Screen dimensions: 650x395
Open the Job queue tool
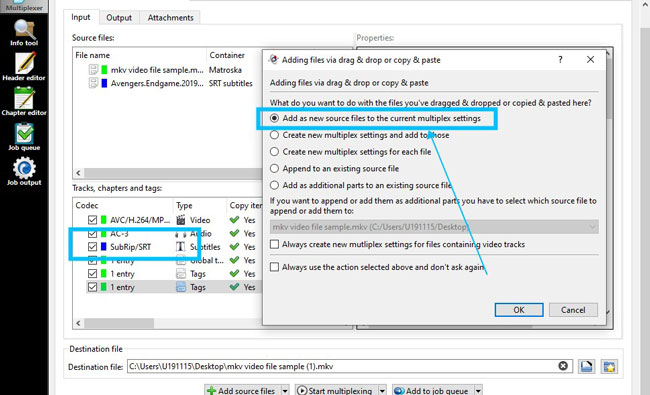click(x=24, y=137)
